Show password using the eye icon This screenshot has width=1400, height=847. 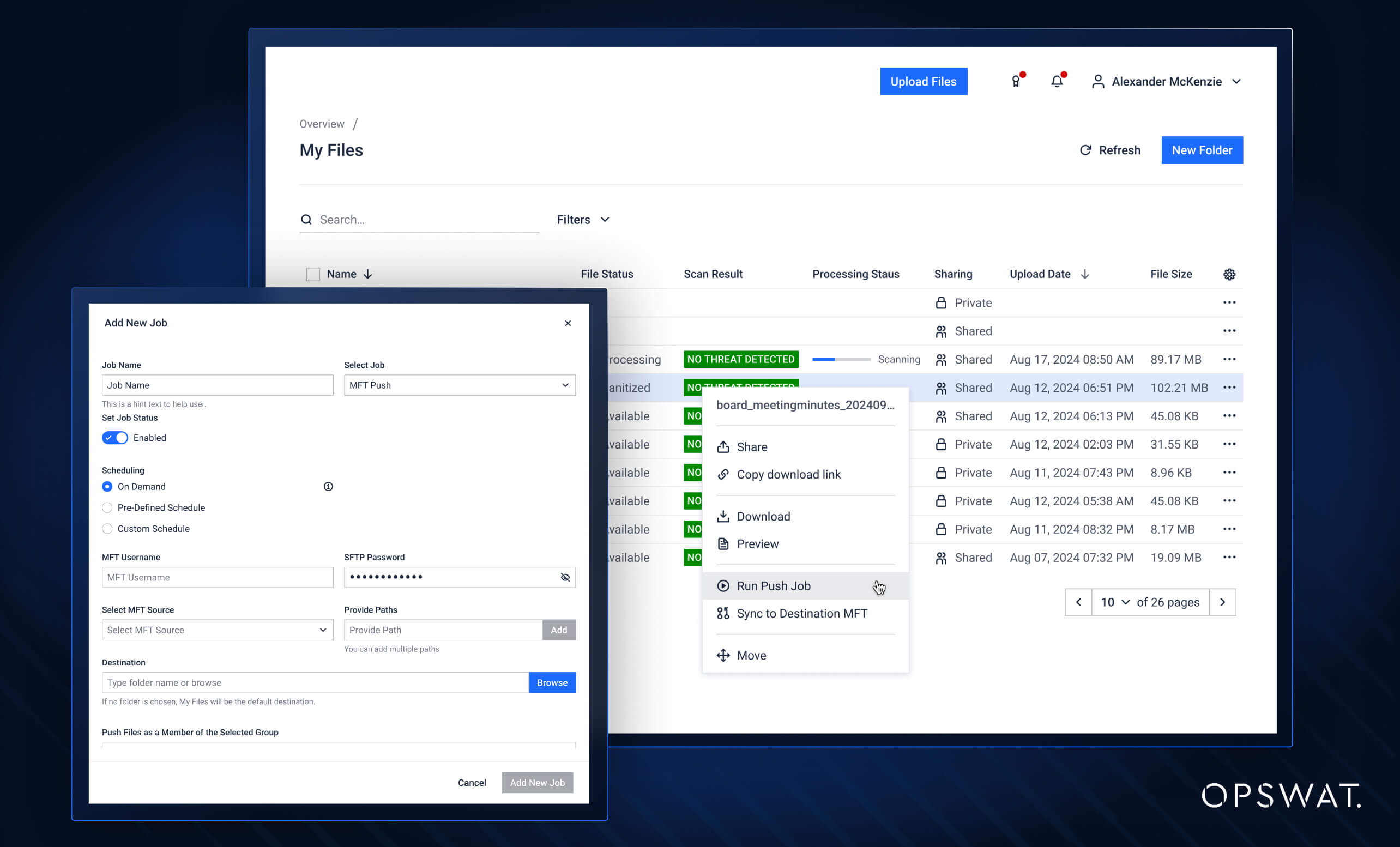pos(565,577)
